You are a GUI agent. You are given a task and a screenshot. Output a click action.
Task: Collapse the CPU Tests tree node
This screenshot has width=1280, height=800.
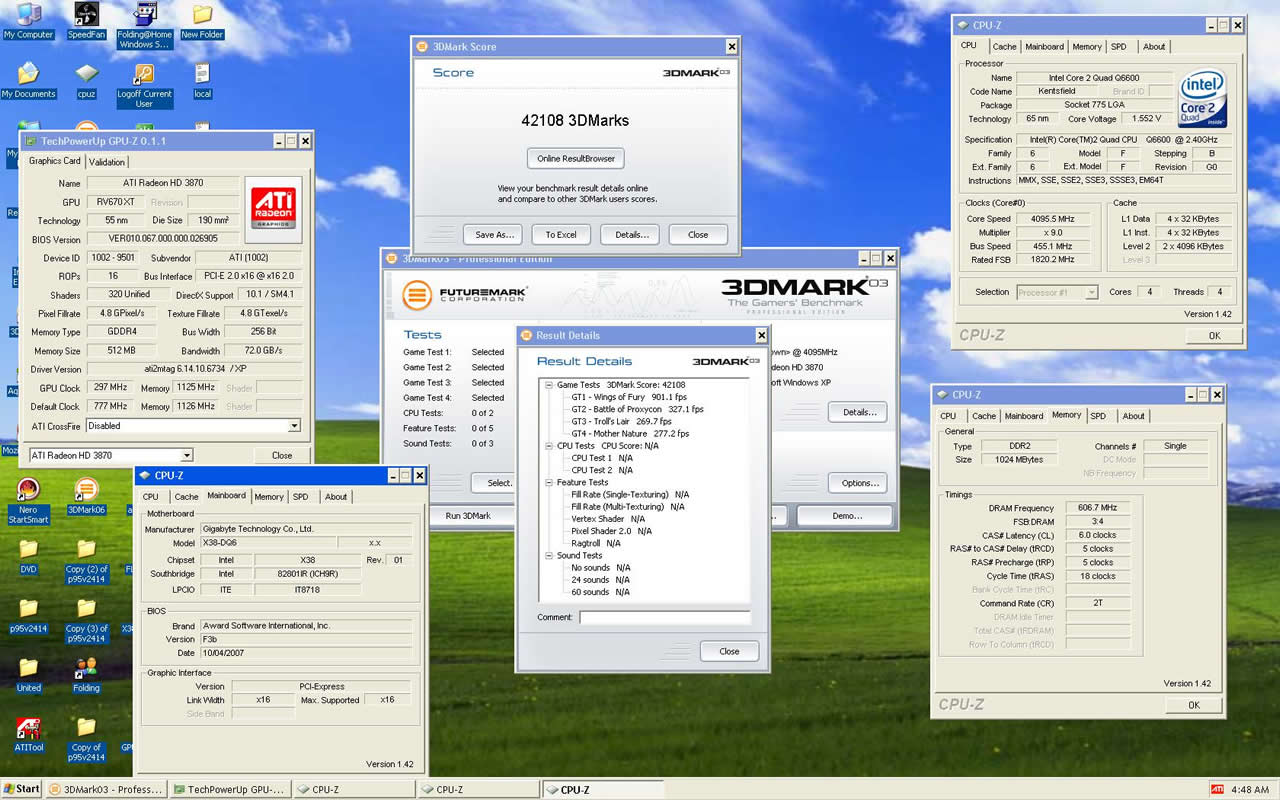(x=549, y=446)
